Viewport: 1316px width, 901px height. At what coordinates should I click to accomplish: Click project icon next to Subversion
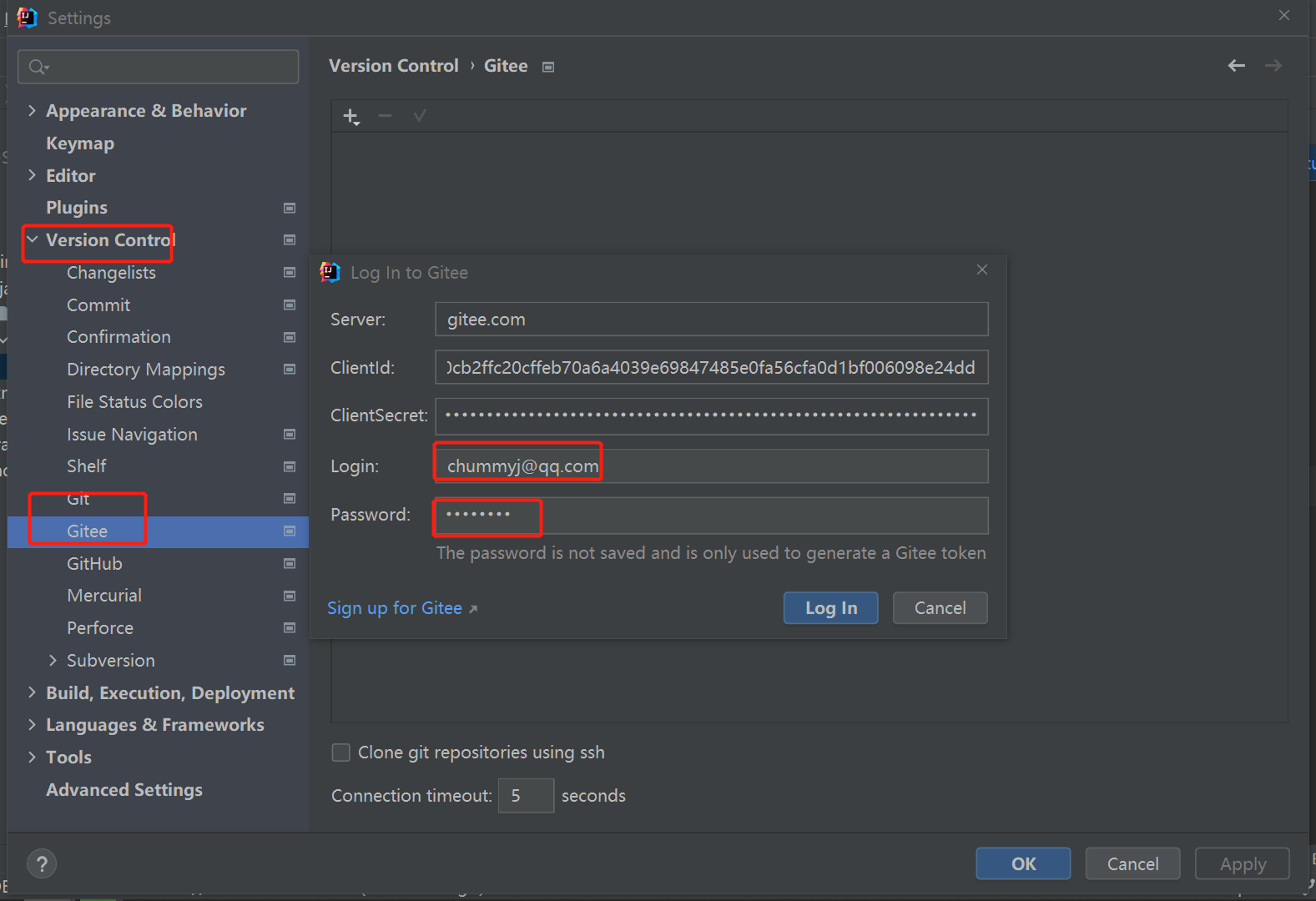pos(290,661)
